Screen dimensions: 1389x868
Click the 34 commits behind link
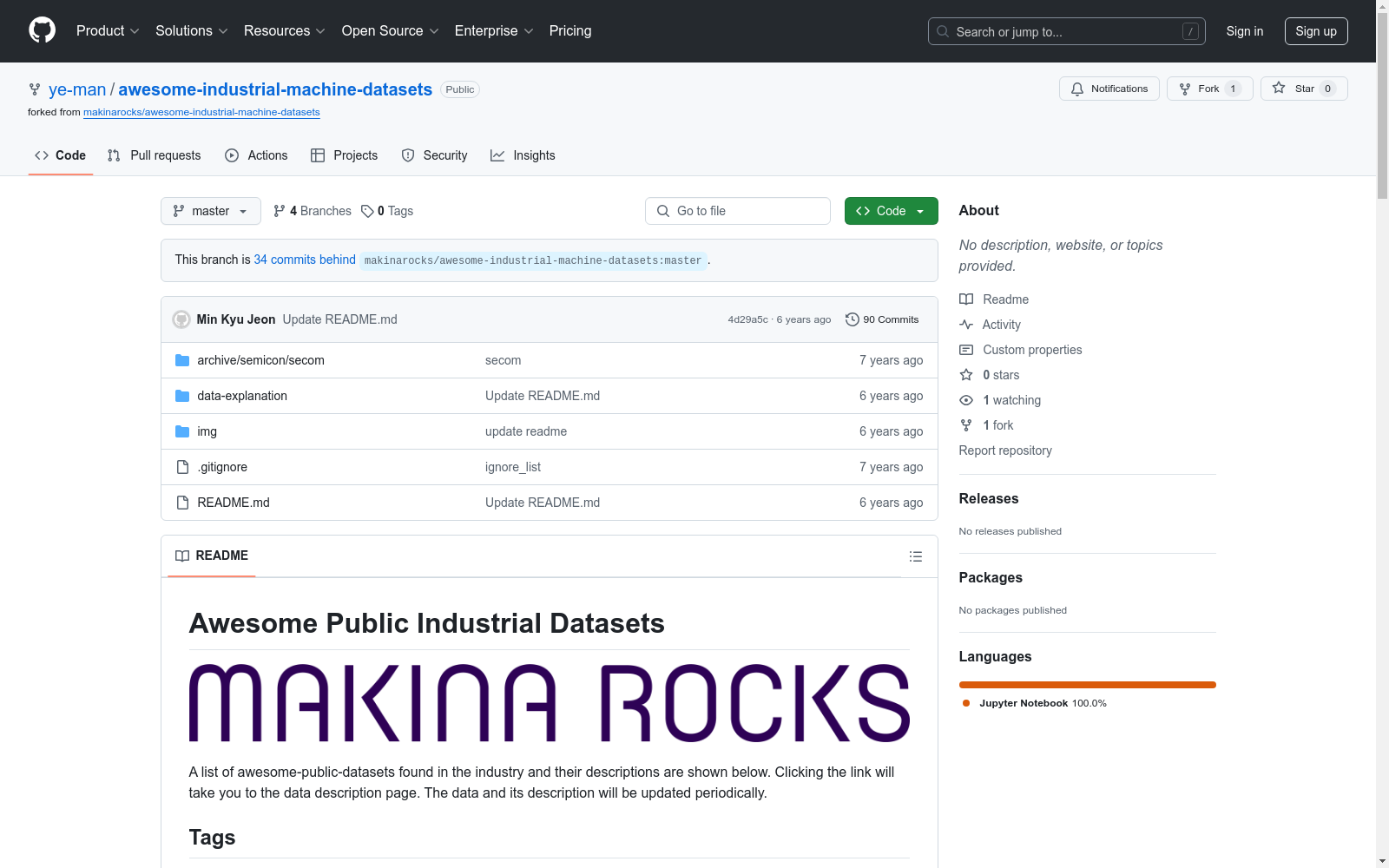(x=305, y=260)
